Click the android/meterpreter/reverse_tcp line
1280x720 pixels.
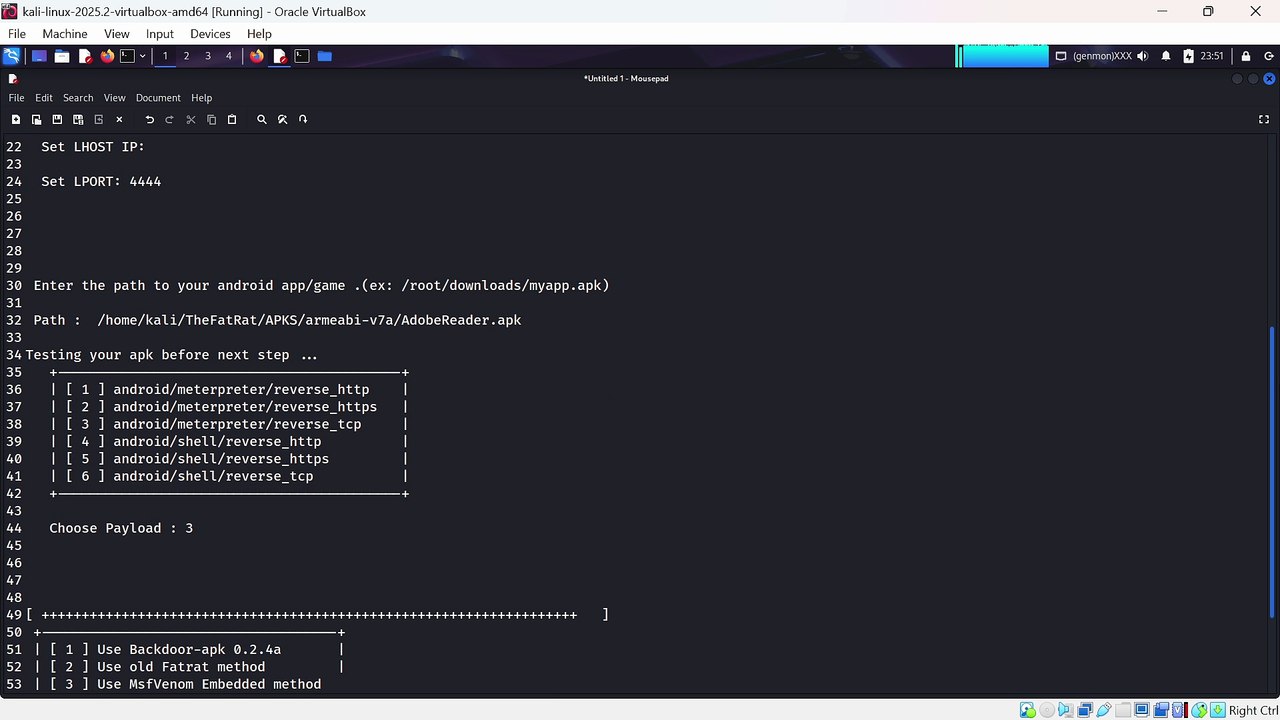pos(237,424)
